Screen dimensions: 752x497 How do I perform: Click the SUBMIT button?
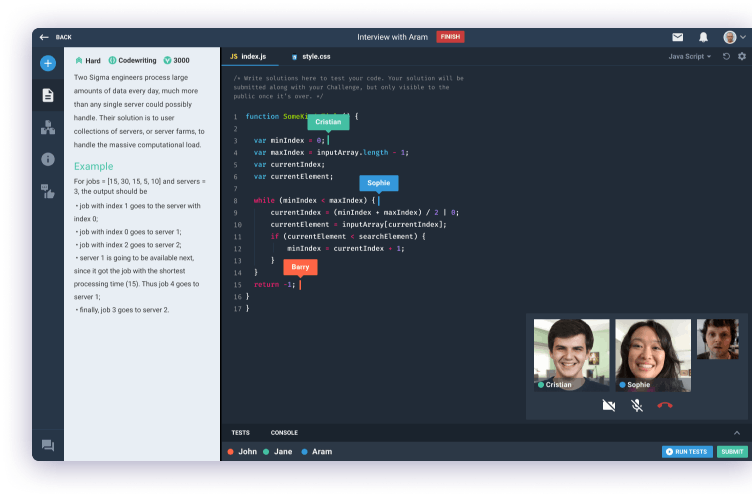tap(732, 452)
